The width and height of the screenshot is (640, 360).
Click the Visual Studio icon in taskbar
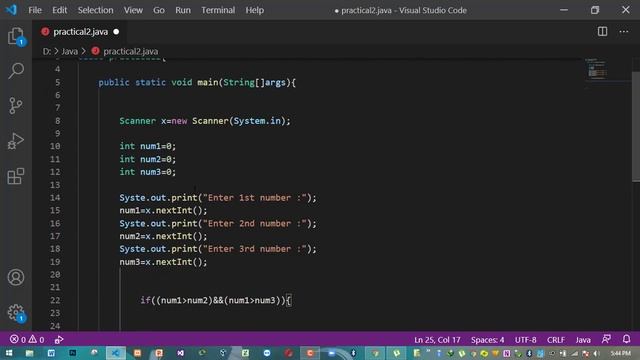tap(180, 353)
